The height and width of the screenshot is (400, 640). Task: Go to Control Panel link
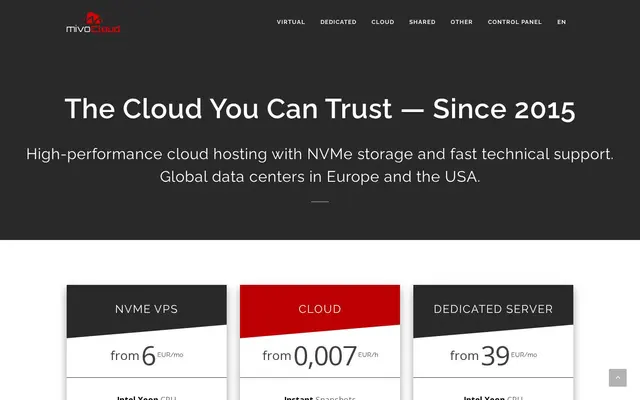[x=515, y=22]
